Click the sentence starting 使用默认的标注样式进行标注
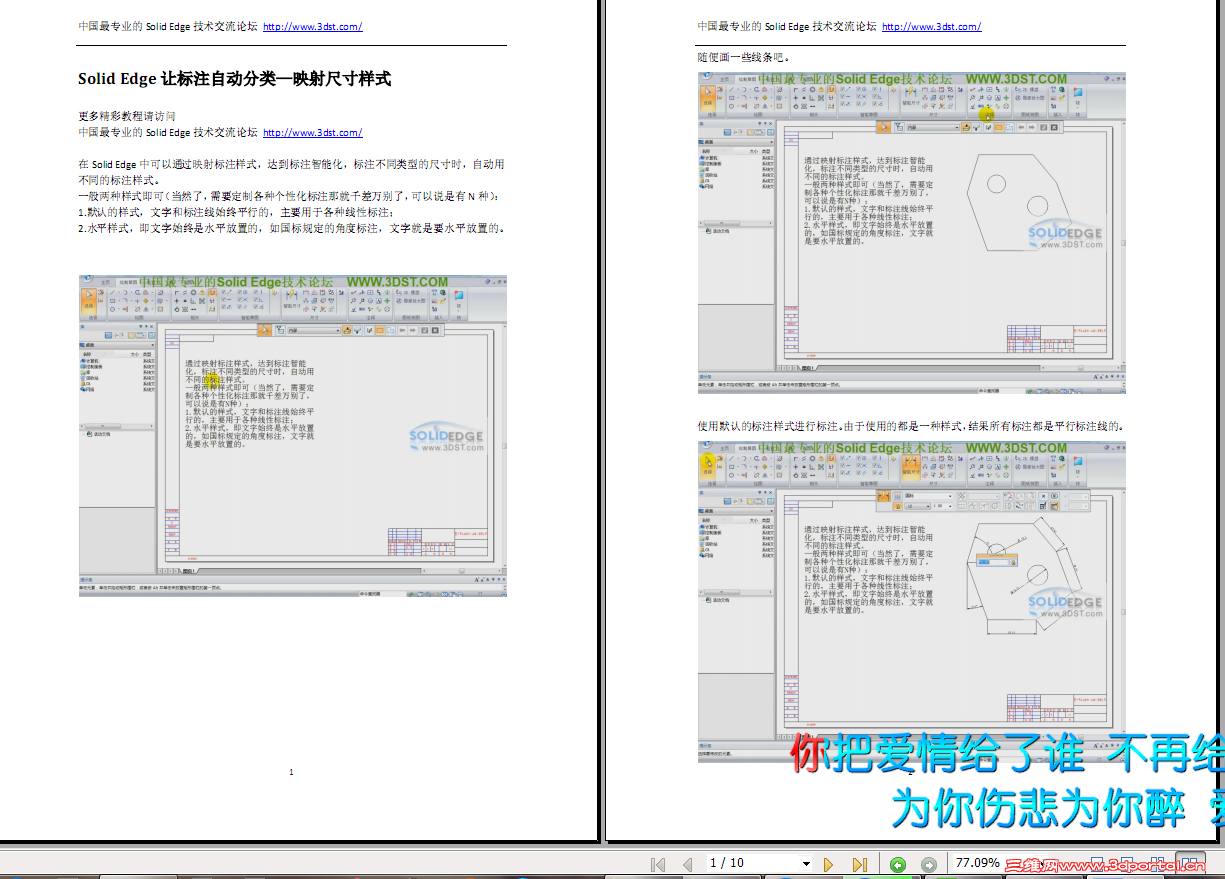The image size is (1225, 879). [x=910, y=425]
